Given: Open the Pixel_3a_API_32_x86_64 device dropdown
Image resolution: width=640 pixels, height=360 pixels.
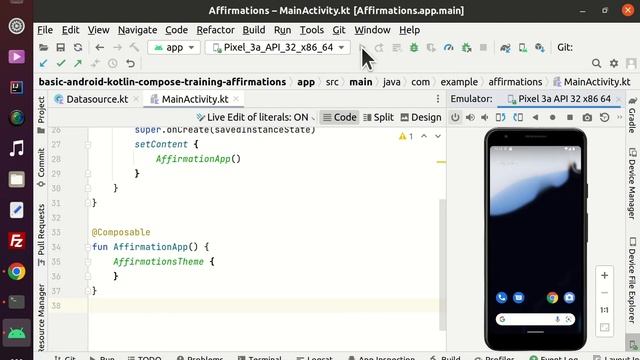Looking at the screenshot, I should (278, 47).
